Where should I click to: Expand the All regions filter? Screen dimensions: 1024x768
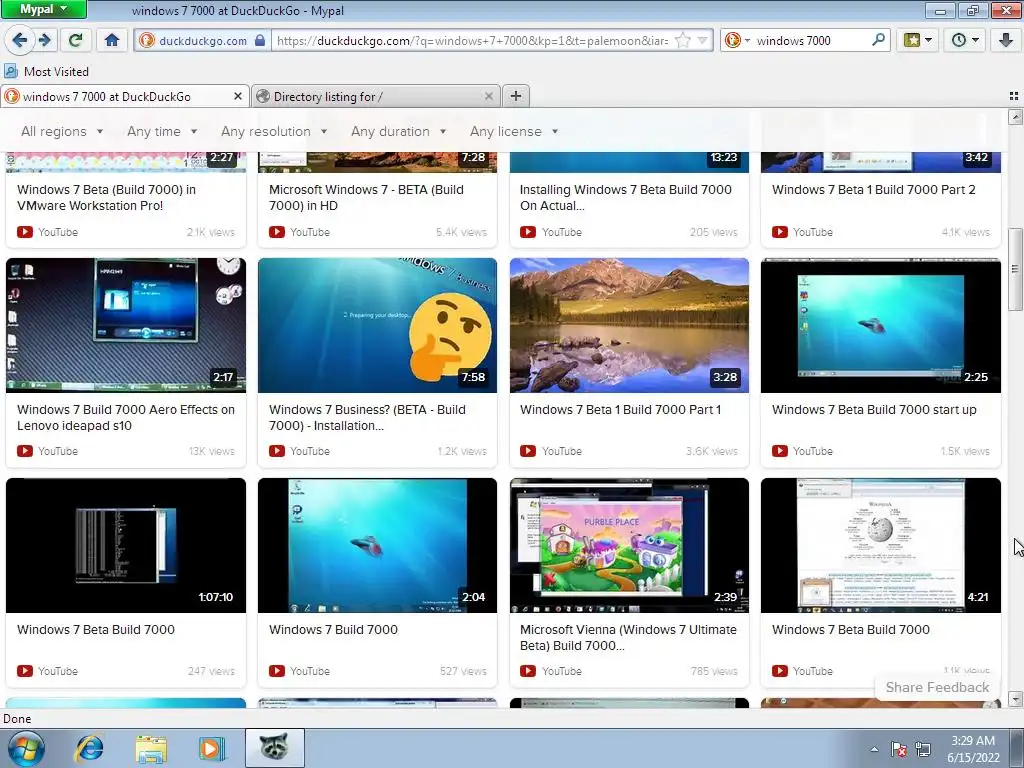tap(62, 131)
